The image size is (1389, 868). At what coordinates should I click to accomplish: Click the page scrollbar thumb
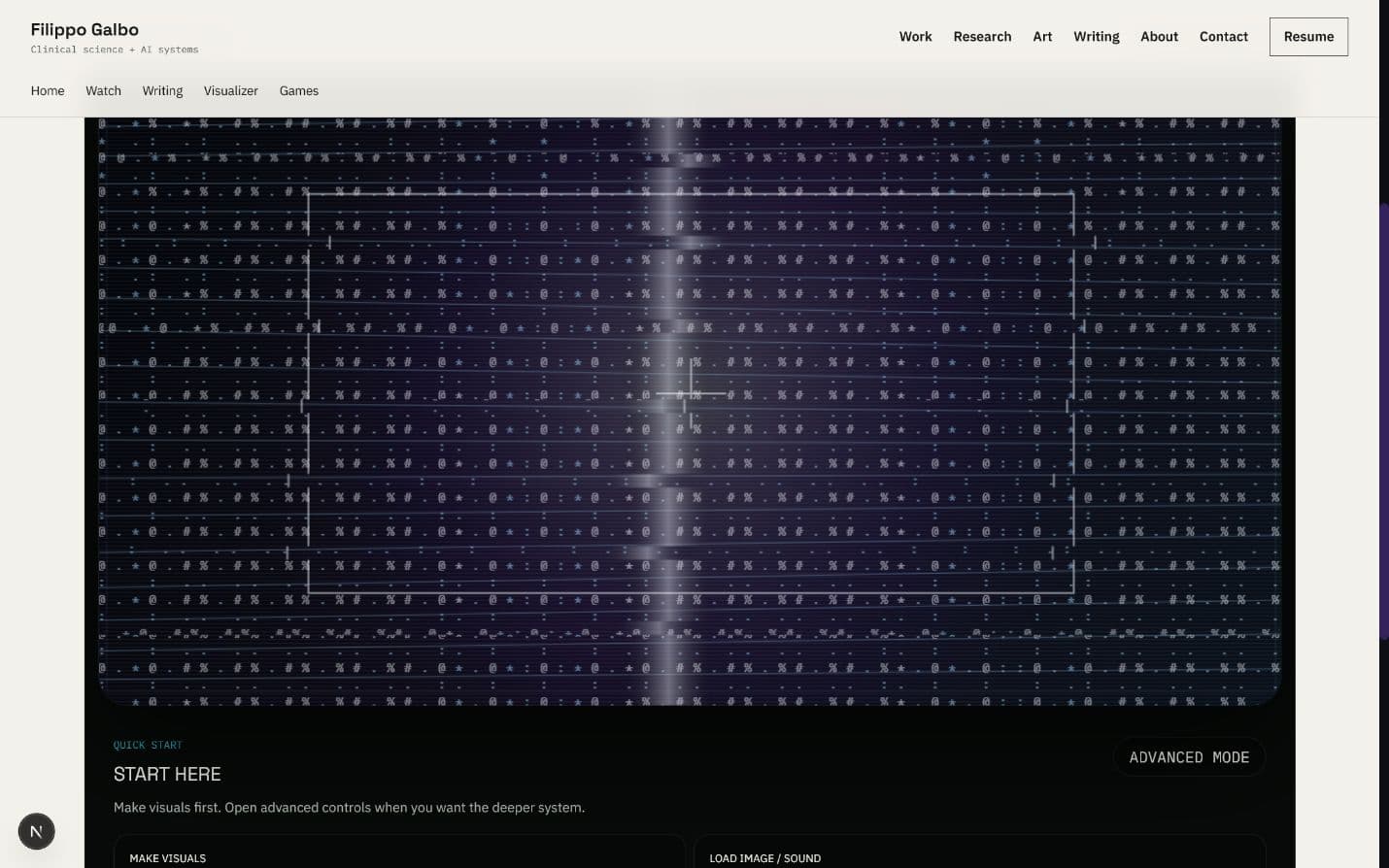click(x=1383, y=421)
